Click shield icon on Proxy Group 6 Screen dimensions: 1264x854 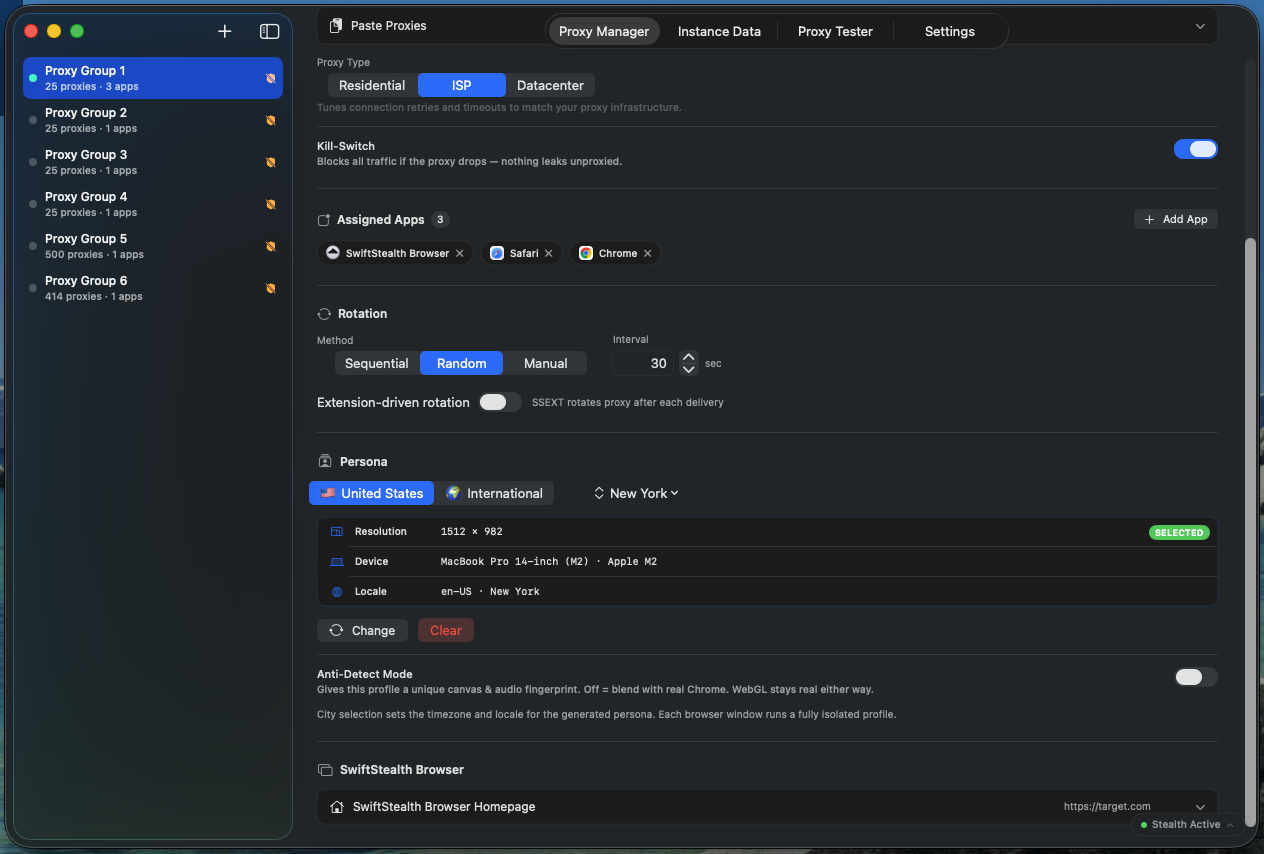[x=270, y=288]
